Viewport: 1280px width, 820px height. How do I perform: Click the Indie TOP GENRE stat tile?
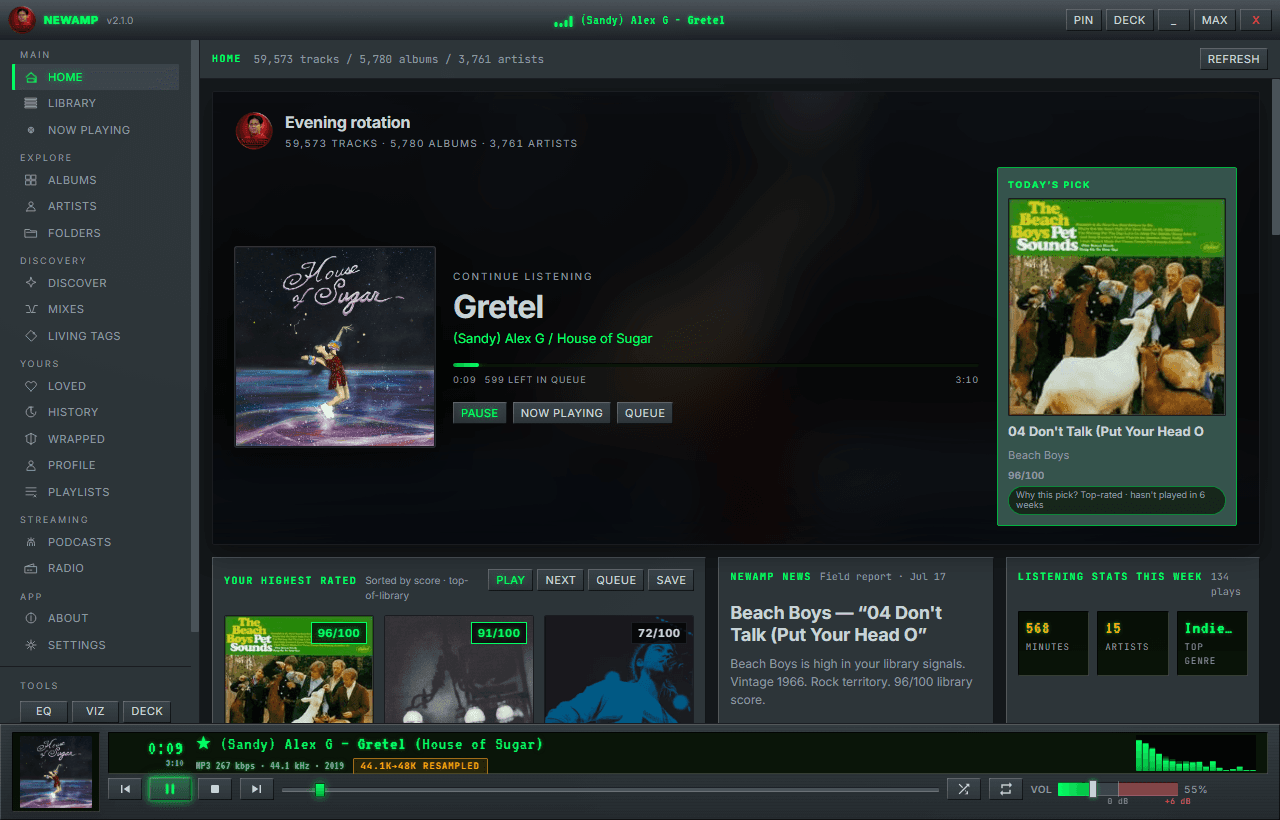pos(1211,643)
